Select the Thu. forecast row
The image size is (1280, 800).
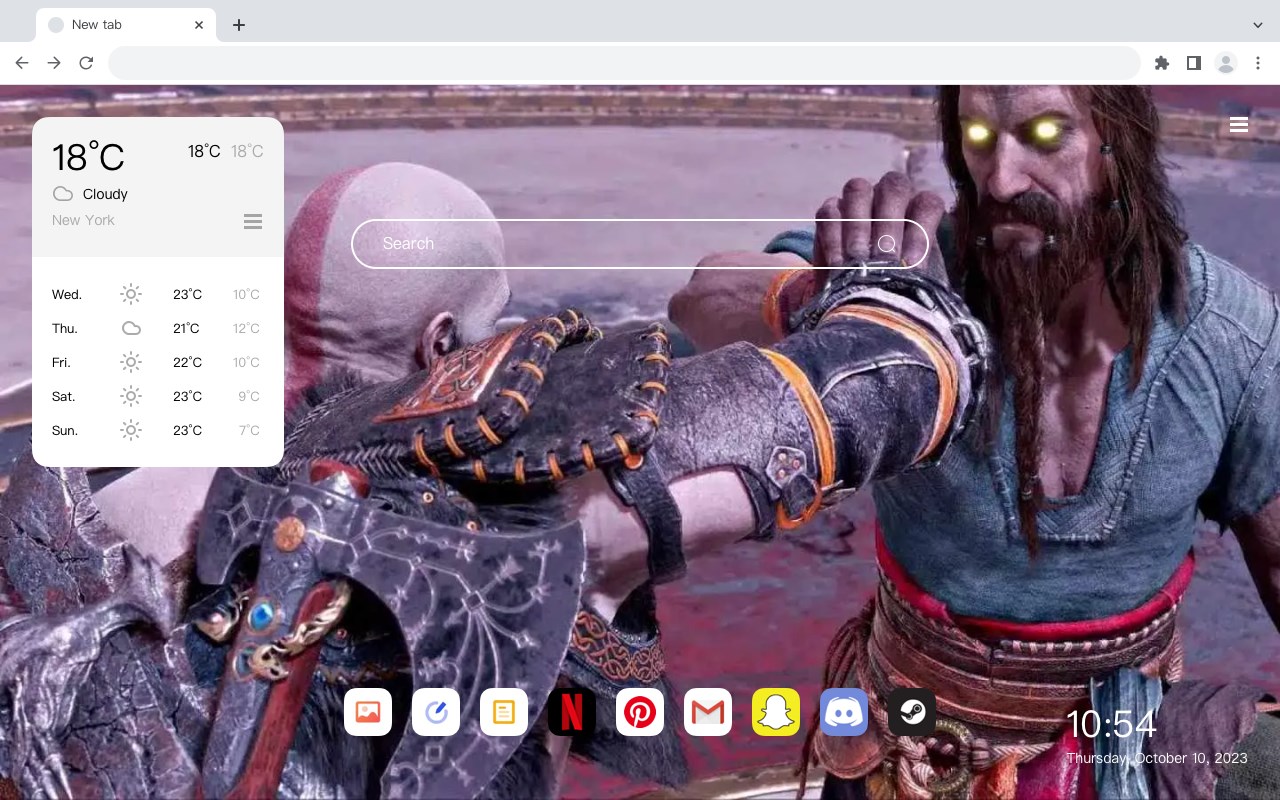tap(157, 328)
